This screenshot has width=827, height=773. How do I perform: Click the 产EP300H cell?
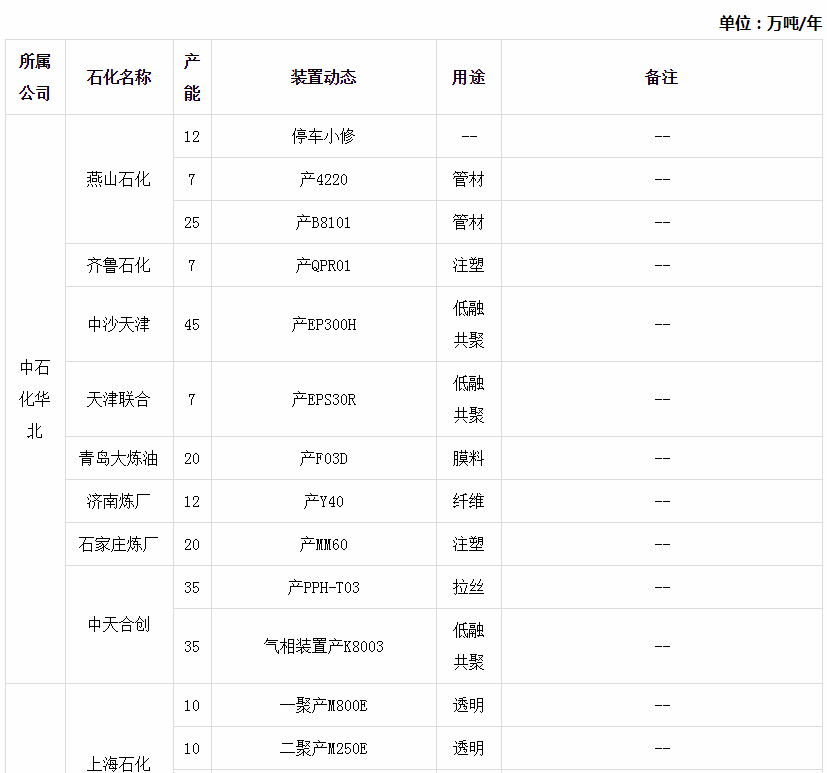click(323, 324)
